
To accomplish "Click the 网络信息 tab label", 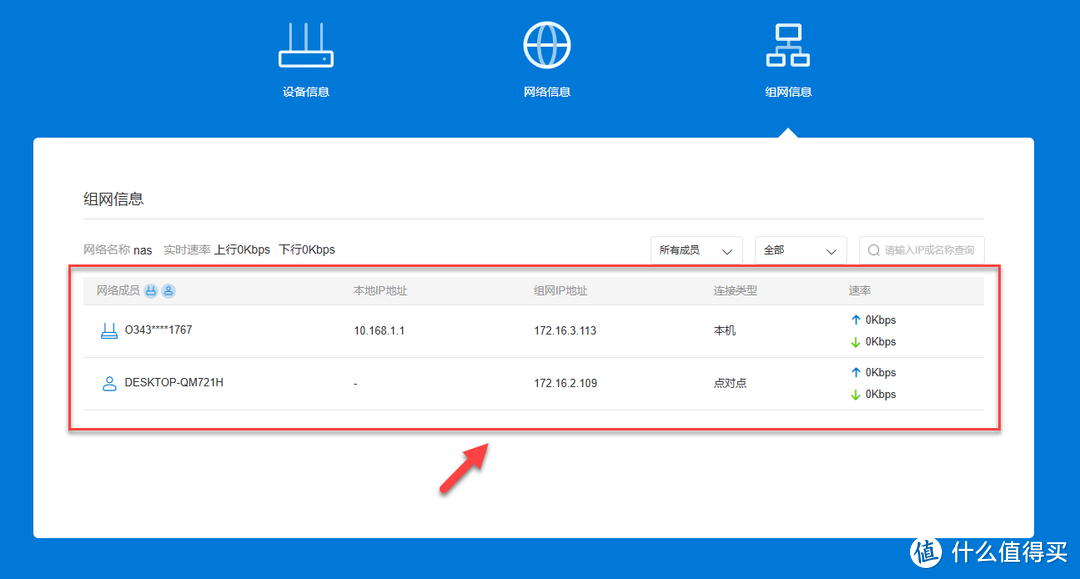I will [547, 92].
